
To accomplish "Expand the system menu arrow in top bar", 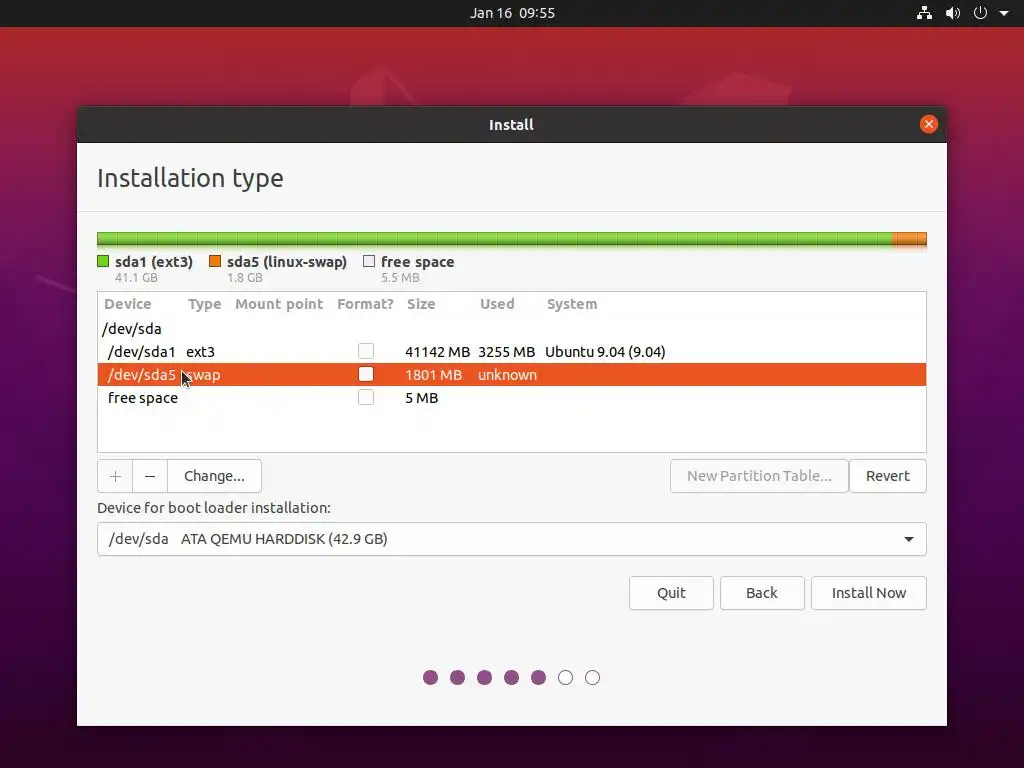I will 1004,13.
